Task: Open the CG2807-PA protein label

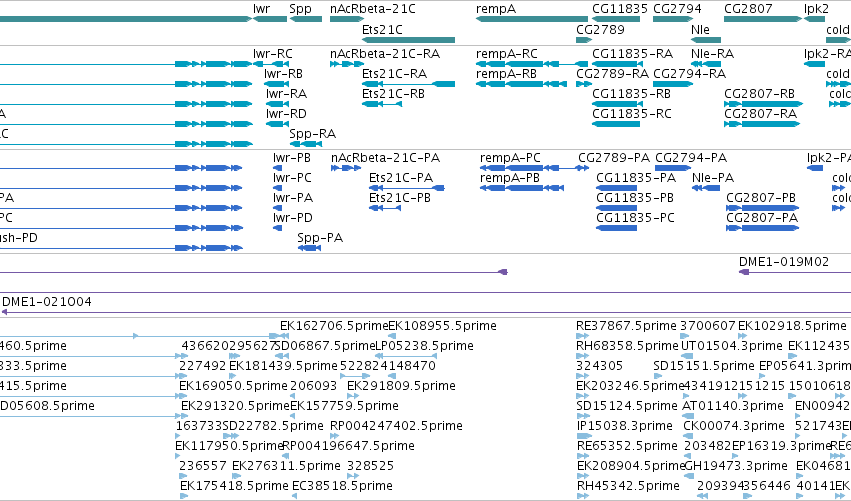Action: click(x=762, y=218)
